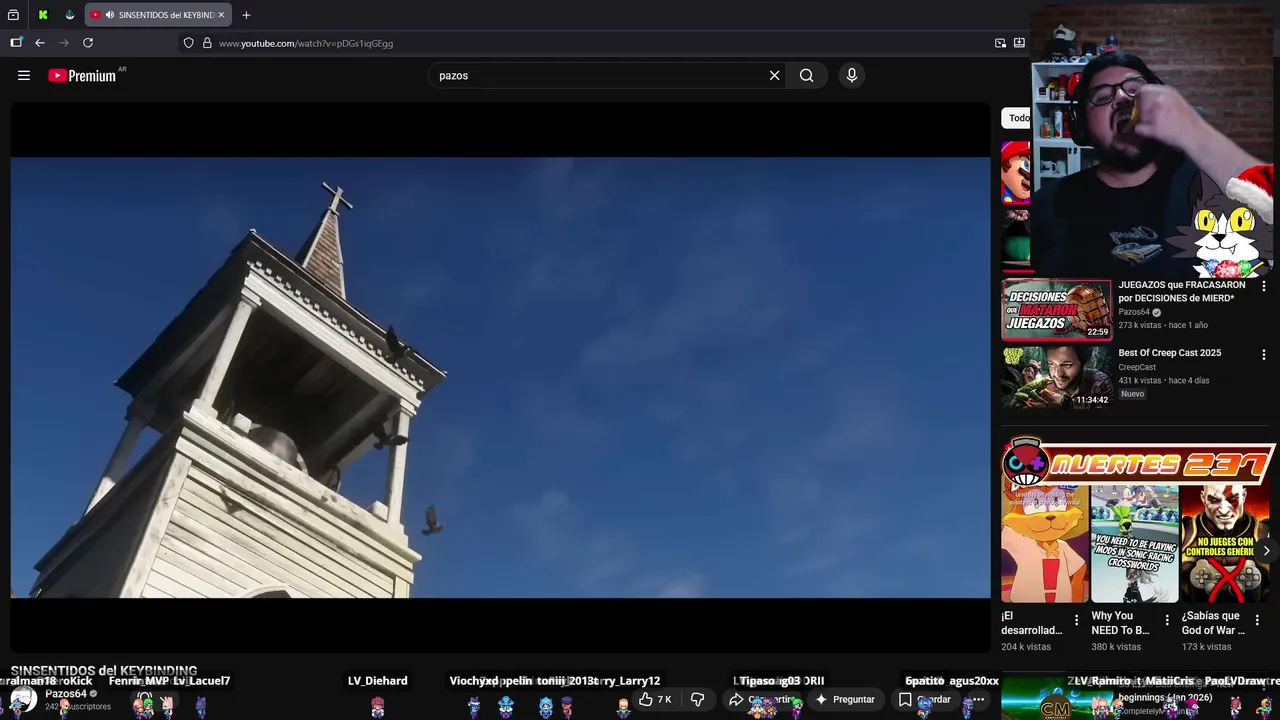This screenshot has height=720, width=1280.
Task: Open Best Of Creep Cast thumbnail
Action: [1056, 377]
